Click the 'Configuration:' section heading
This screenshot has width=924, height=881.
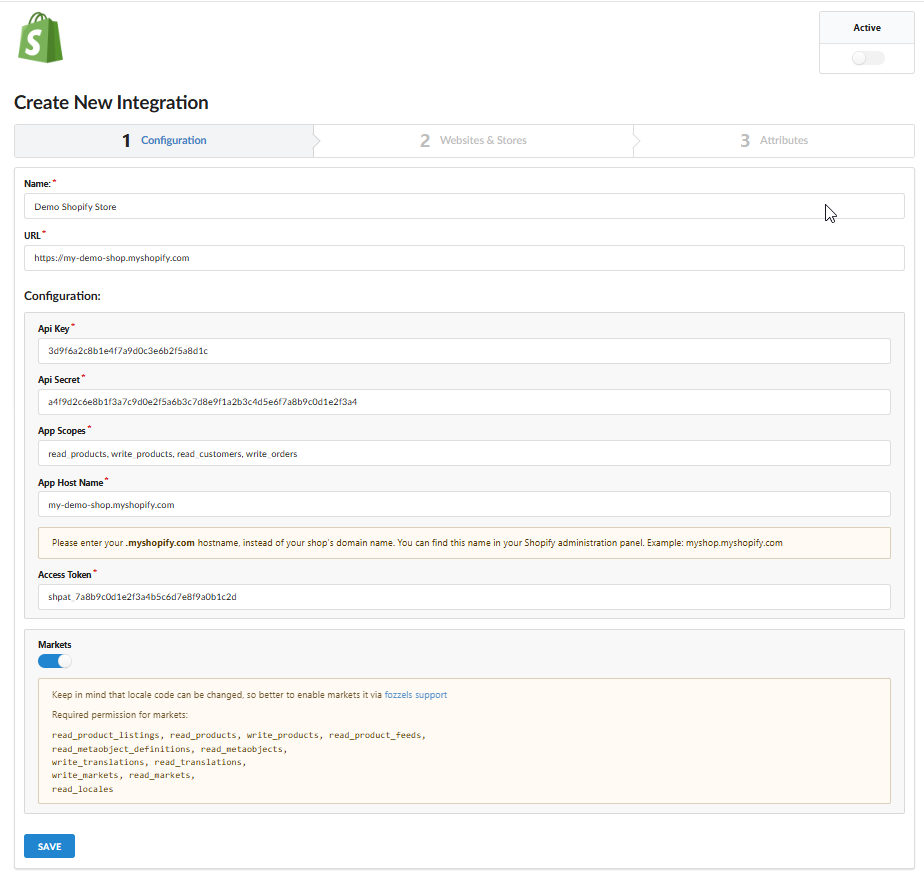coord(62,296)
